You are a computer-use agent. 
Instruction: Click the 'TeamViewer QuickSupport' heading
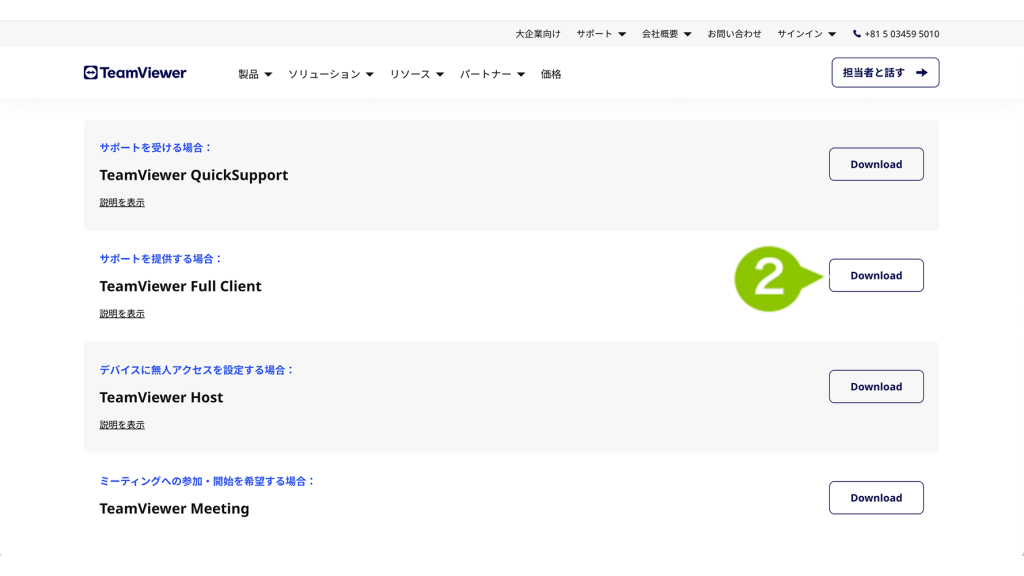coord(194,175)
